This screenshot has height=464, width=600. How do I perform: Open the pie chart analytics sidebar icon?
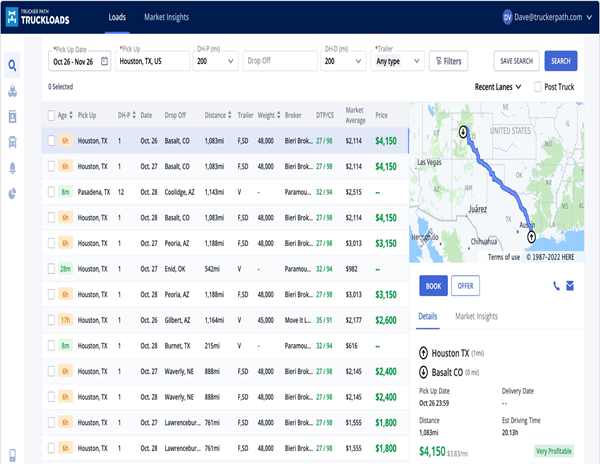click(12, 192)
